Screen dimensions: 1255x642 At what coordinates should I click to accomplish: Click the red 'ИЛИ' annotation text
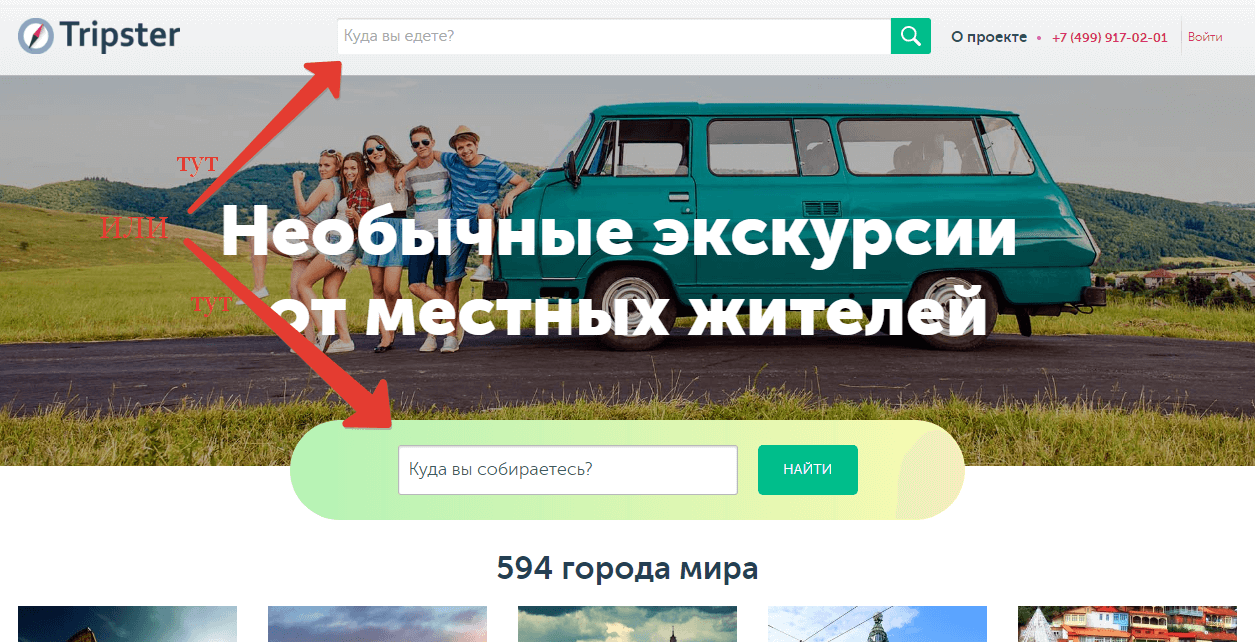134,229
